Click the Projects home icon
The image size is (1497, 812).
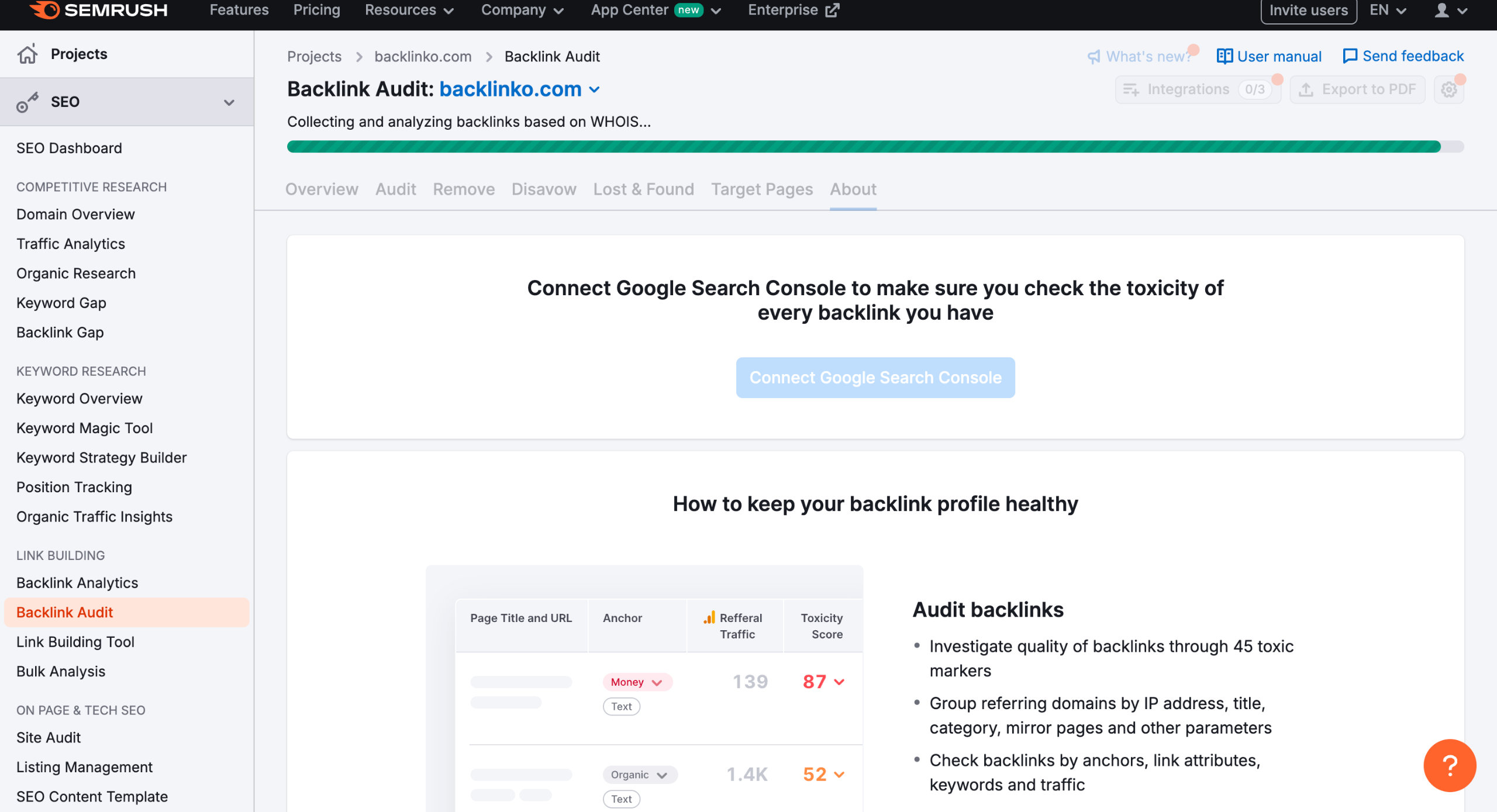27,54
